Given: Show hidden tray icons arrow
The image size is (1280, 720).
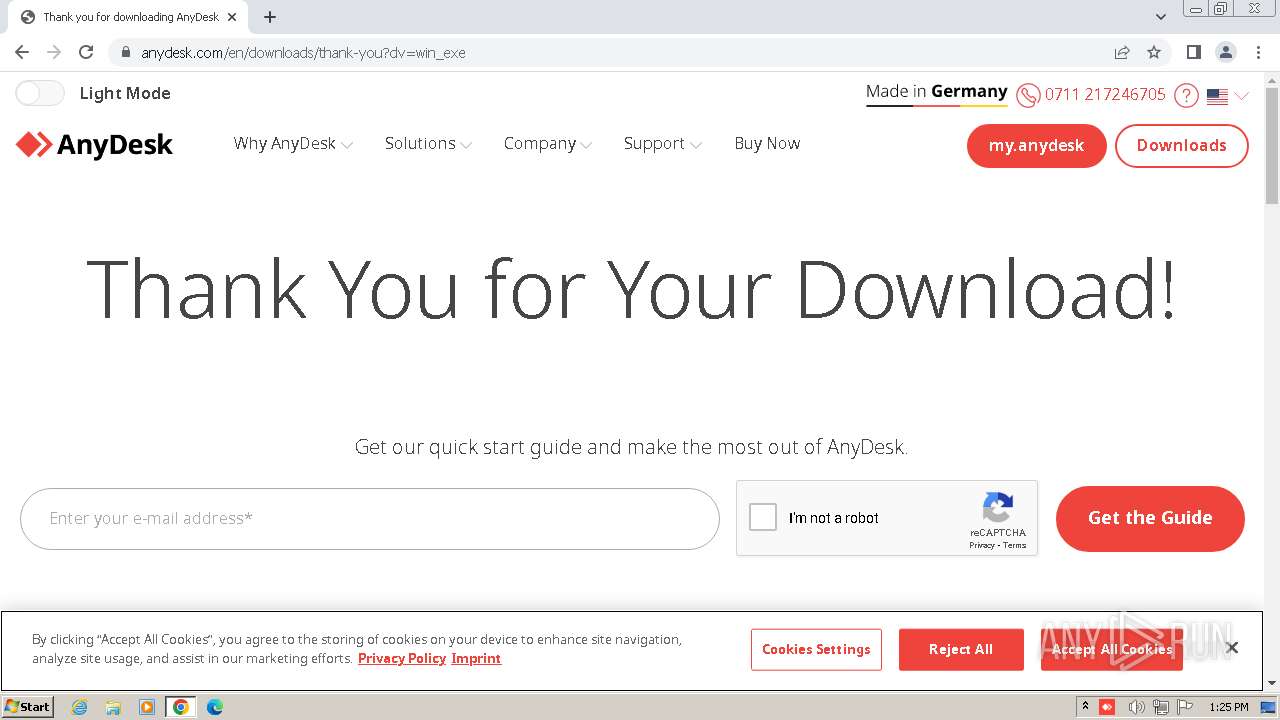Looking at the screenshot, I should 1085,706.
